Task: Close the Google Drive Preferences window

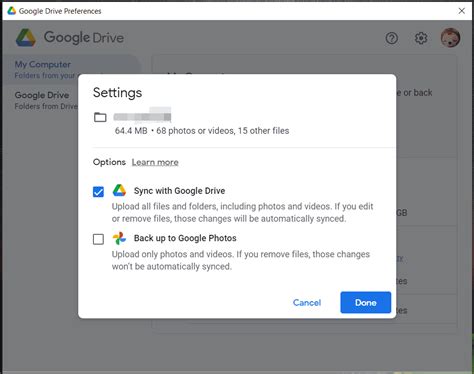Action: (x=462, y=11)
